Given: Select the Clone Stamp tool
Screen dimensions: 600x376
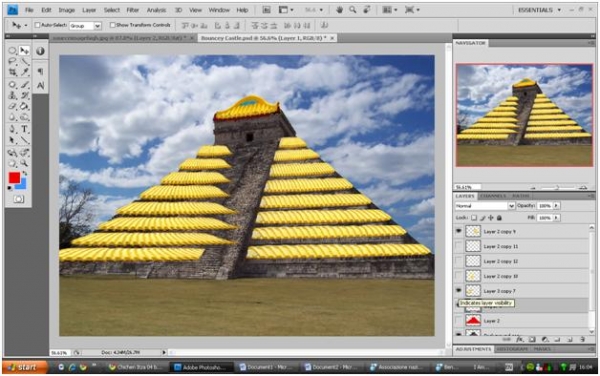Looking at the screenshot, I should [12, 95].
